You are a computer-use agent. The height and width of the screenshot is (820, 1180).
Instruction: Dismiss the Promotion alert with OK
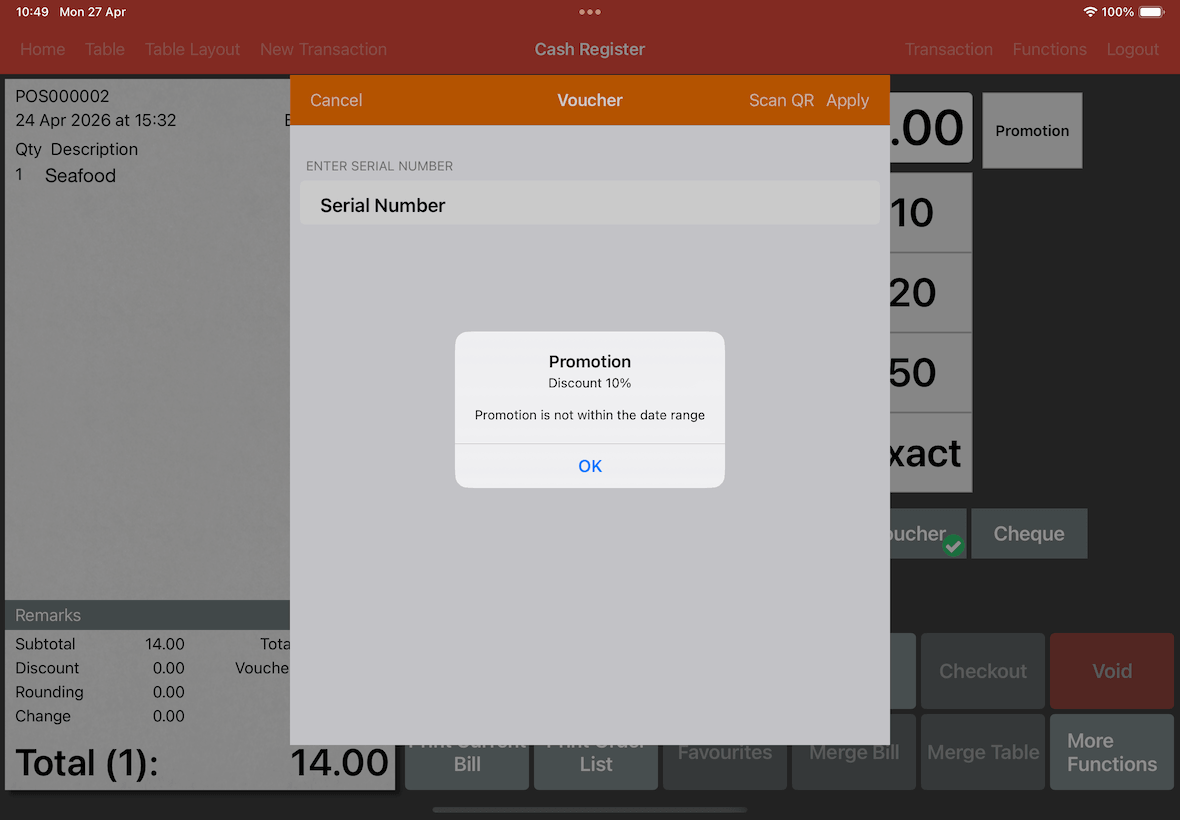tap(589, 466)
